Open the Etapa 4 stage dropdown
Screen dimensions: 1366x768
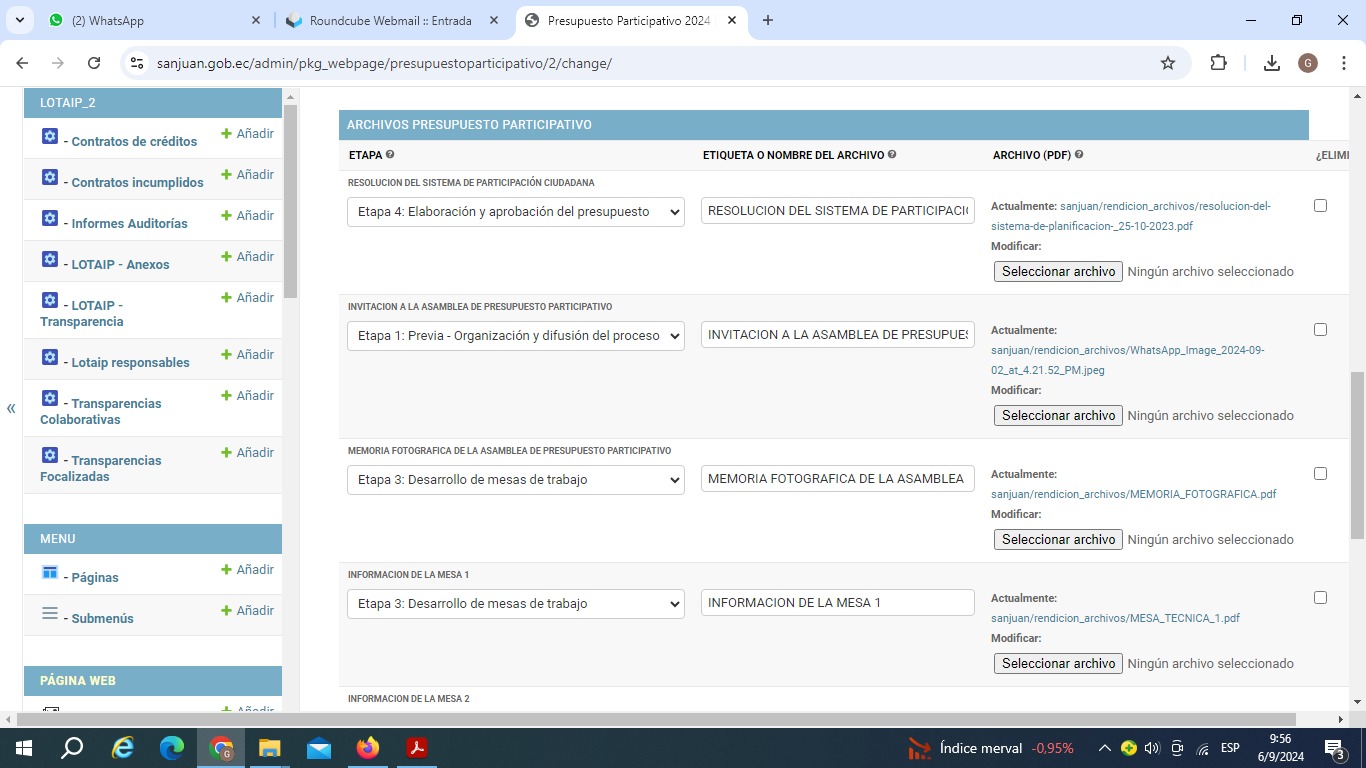pyautogui.click(x=515, y=212)
